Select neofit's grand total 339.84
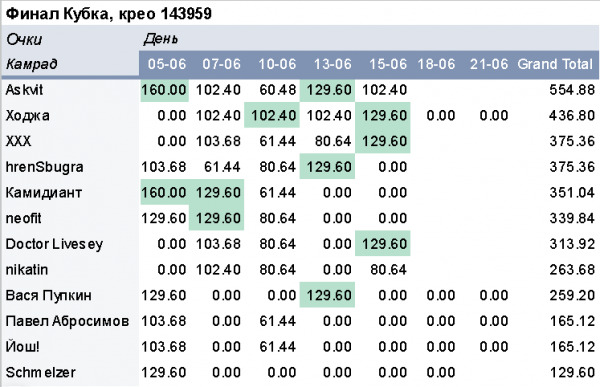 tap(572, 218)
